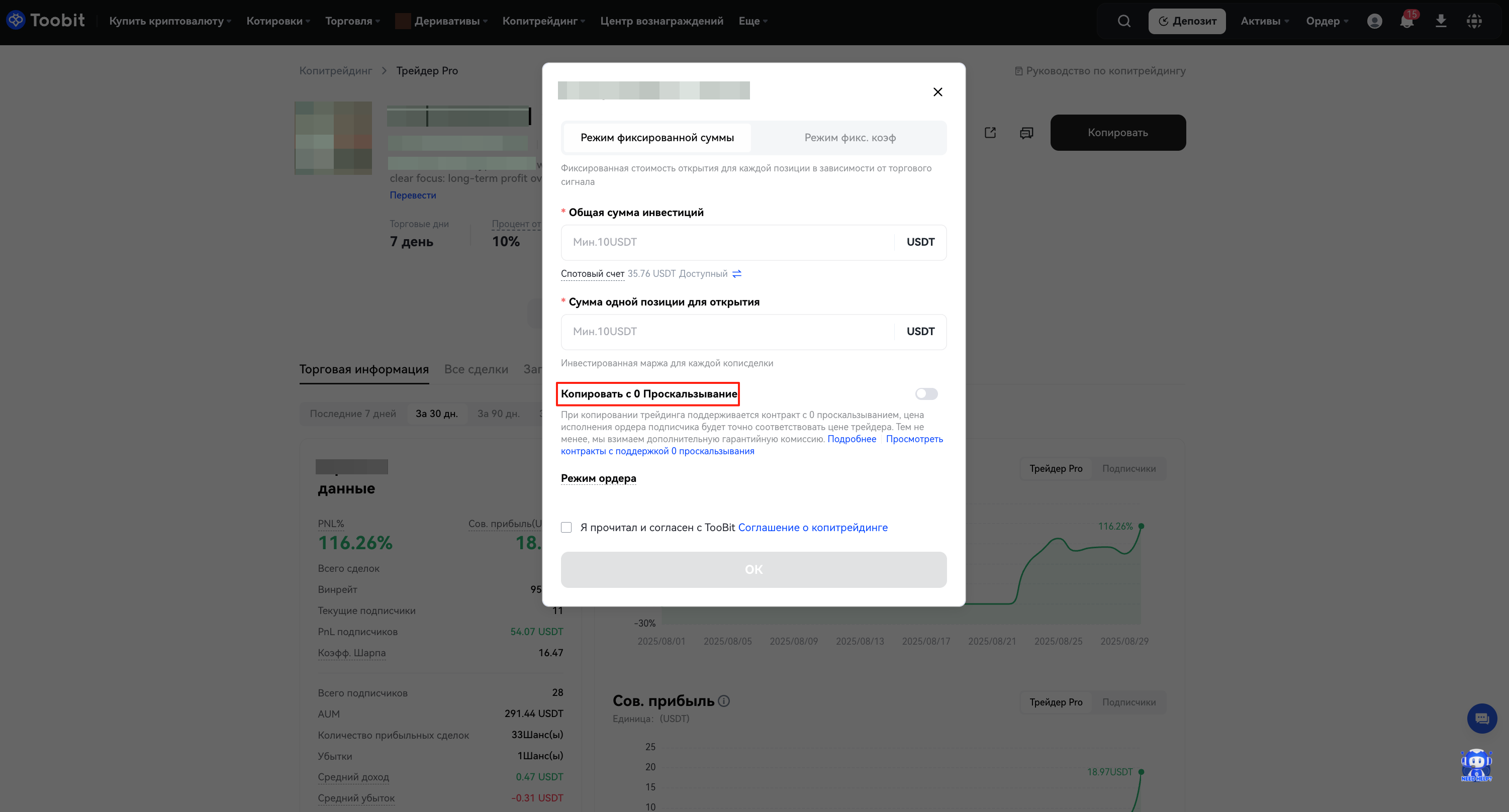The image size is (1509, 812).
Task: Open Соглашение о копитрейдинге link
Action: click(812, 528)
